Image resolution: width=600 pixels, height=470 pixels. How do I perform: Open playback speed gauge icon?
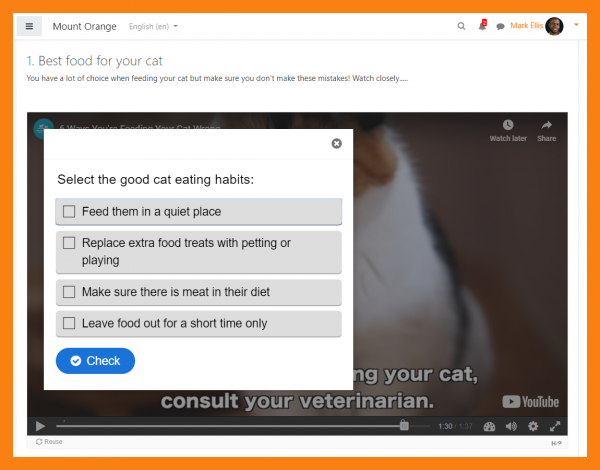coord(489,426)
